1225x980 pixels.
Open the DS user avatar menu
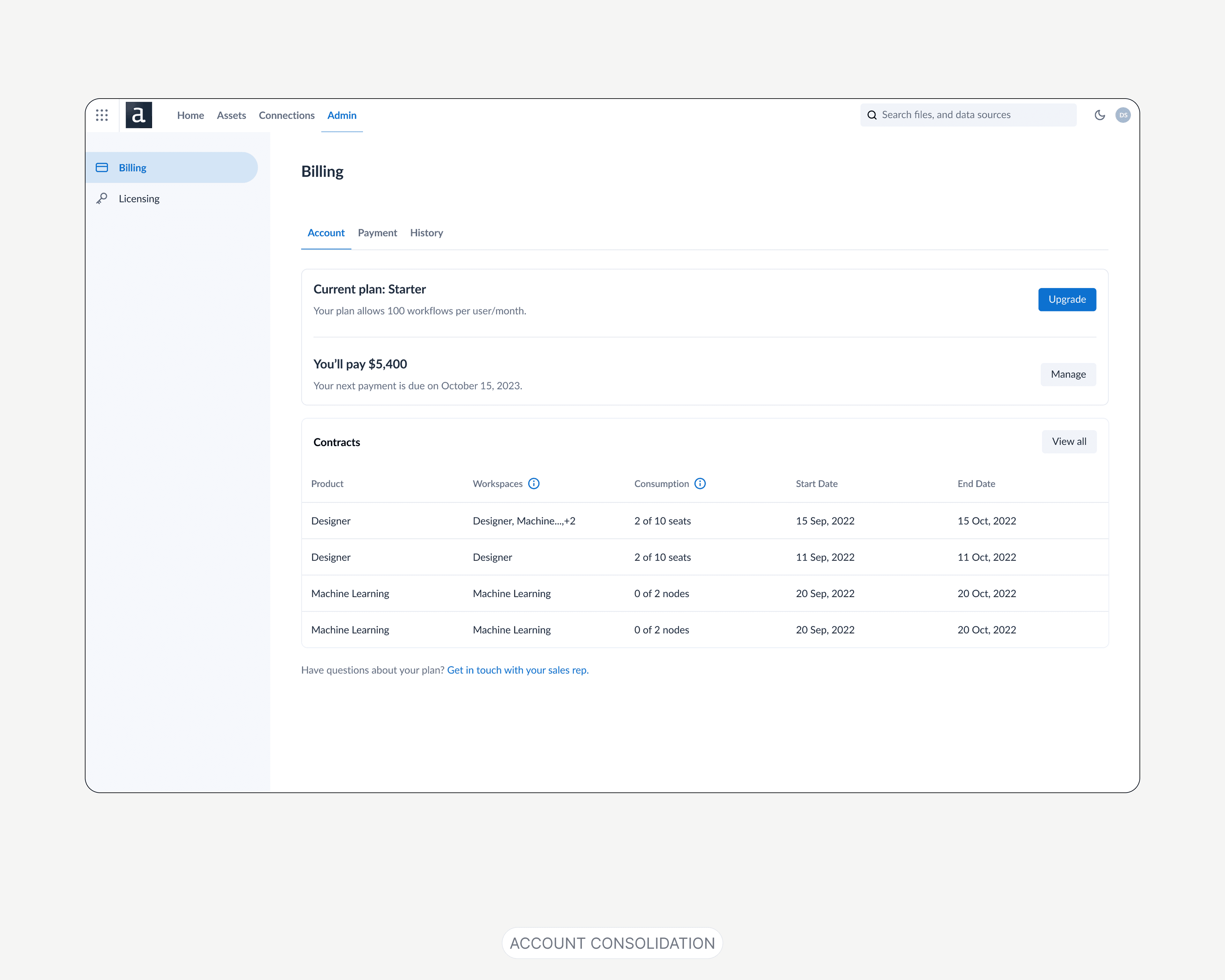(x=1123, y=115)
